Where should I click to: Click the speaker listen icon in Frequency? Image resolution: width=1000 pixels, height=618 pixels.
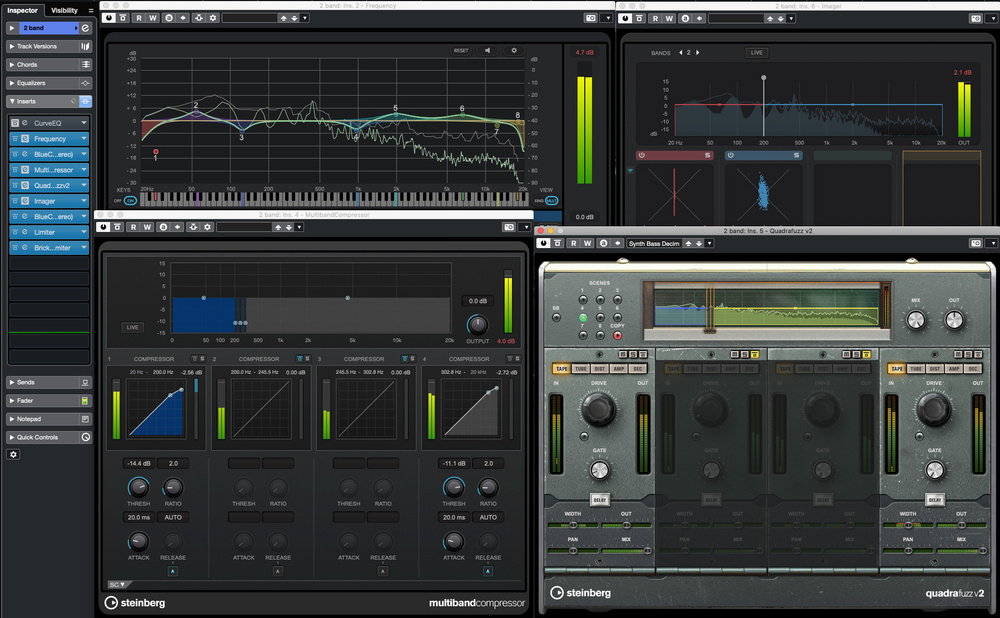click(487, 50)
